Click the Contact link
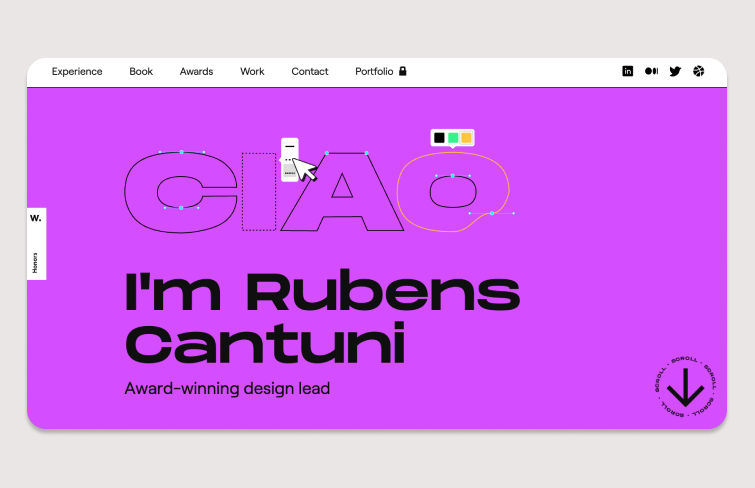The height and width of the screenshot is (488, 755). (x=310, y=72)
